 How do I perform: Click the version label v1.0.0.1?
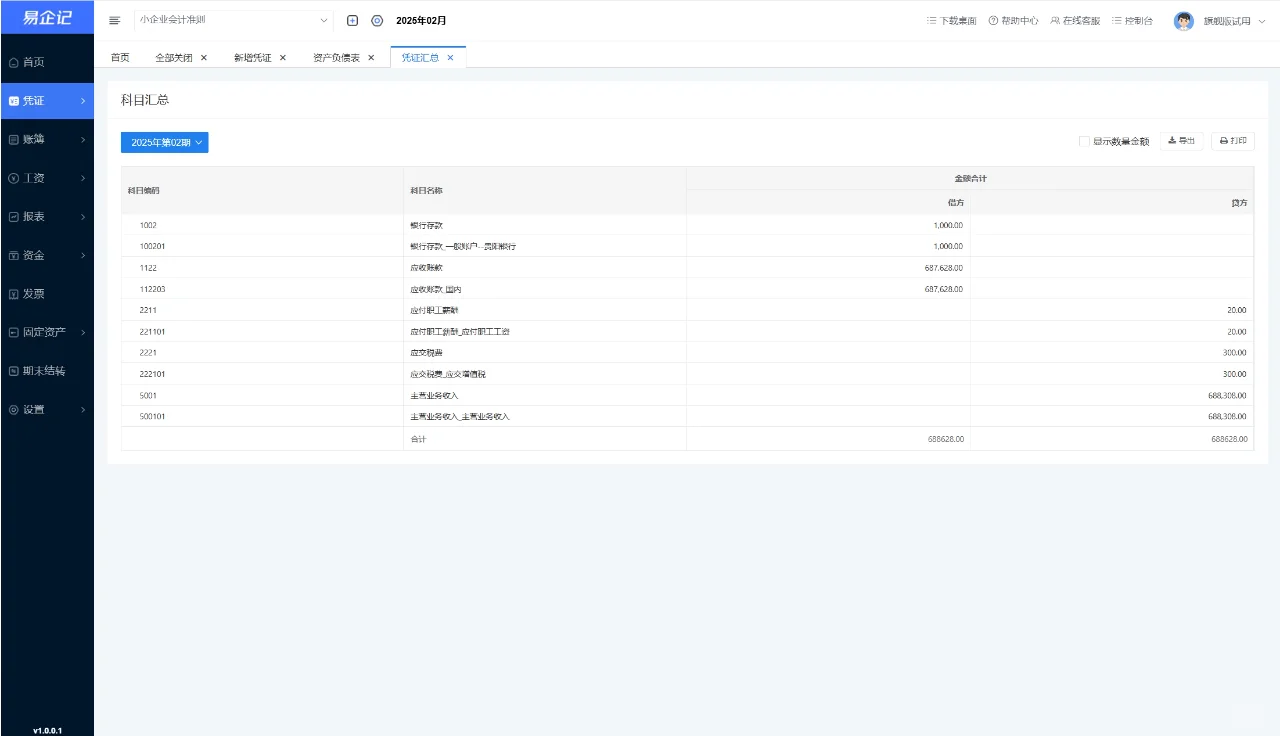(47, 730)
